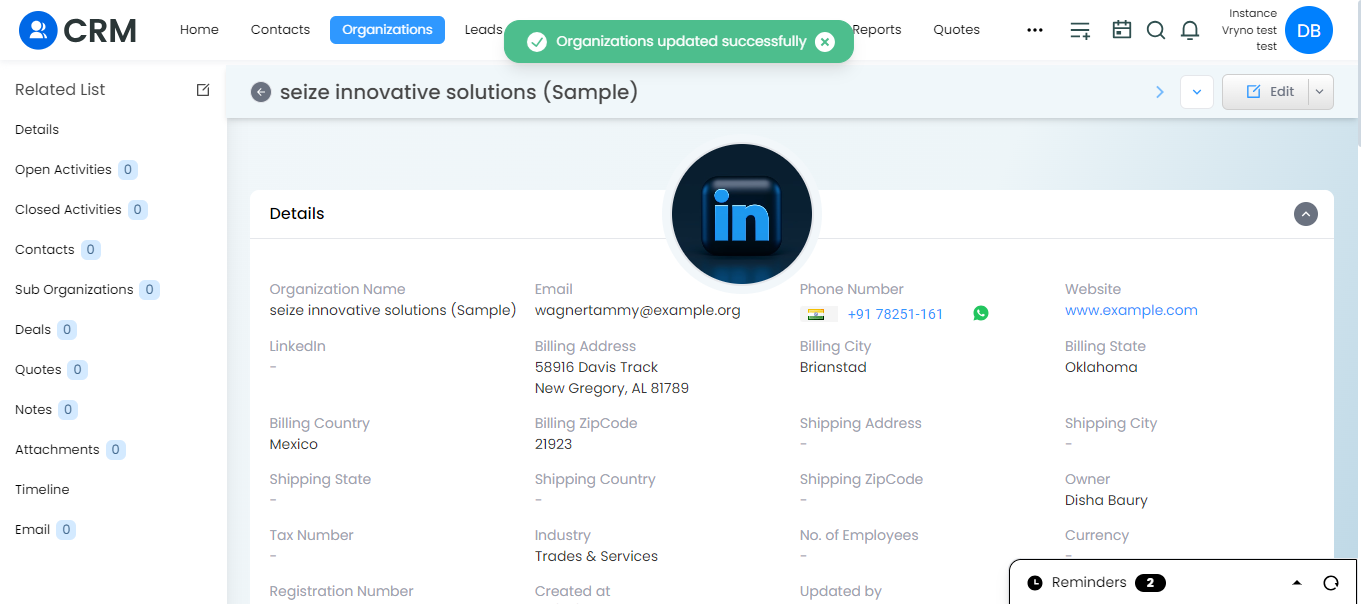
Task: Open the Reports tab
Action: point(877,30)
